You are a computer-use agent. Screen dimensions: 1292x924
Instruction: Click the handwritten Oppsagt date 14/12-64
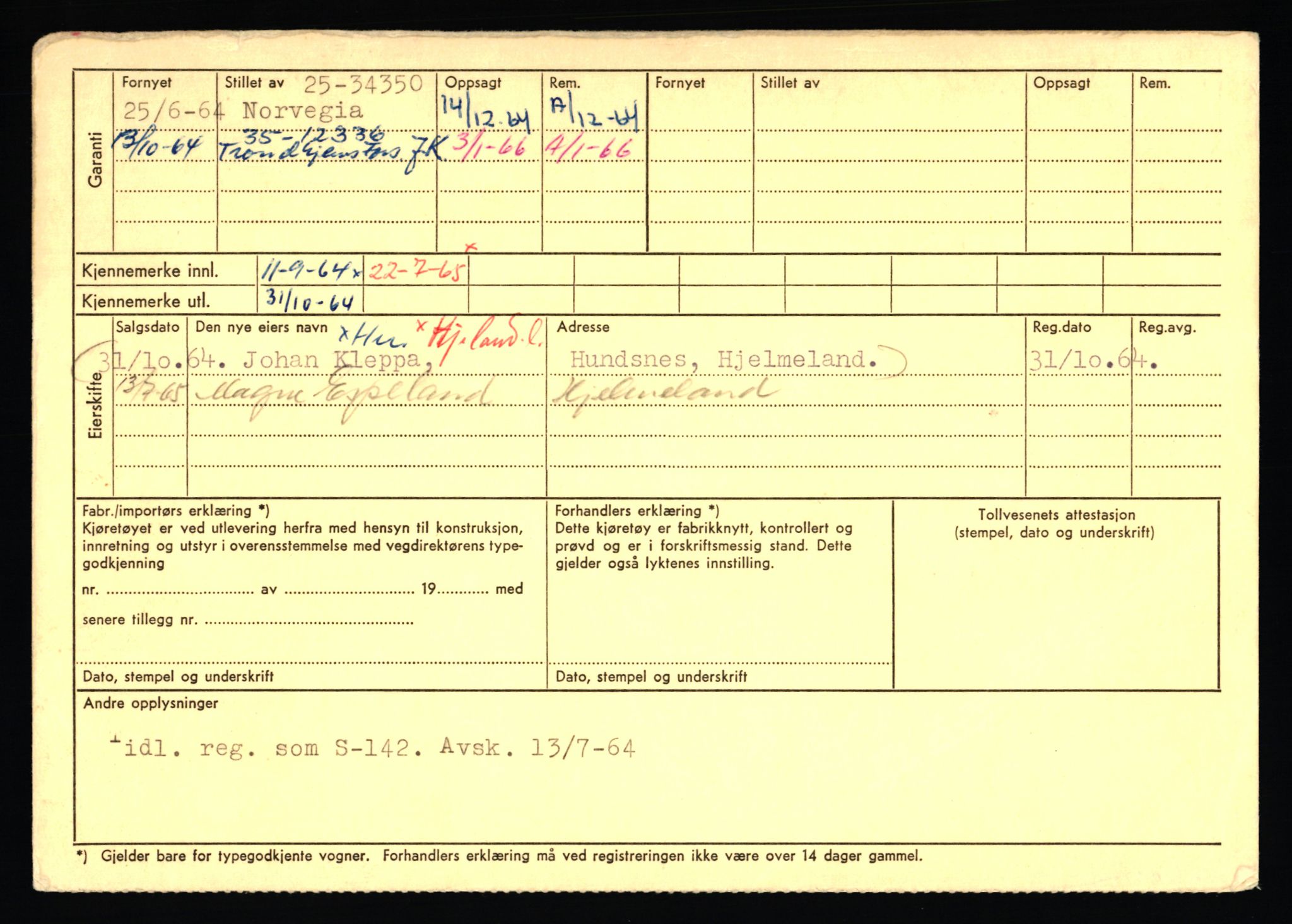(x=485, y=115)
